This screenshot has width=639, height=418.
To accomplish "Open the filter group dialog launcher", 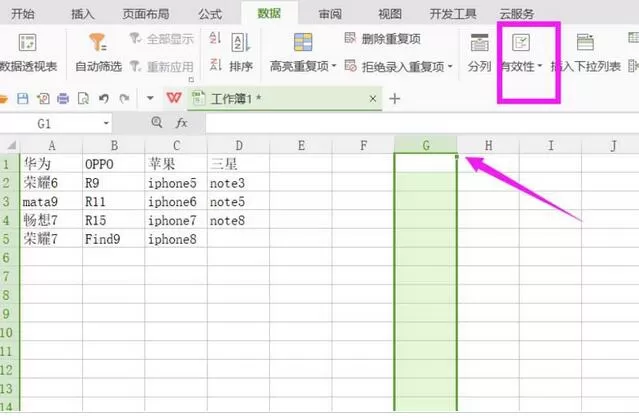I will (x=191, y=79).
